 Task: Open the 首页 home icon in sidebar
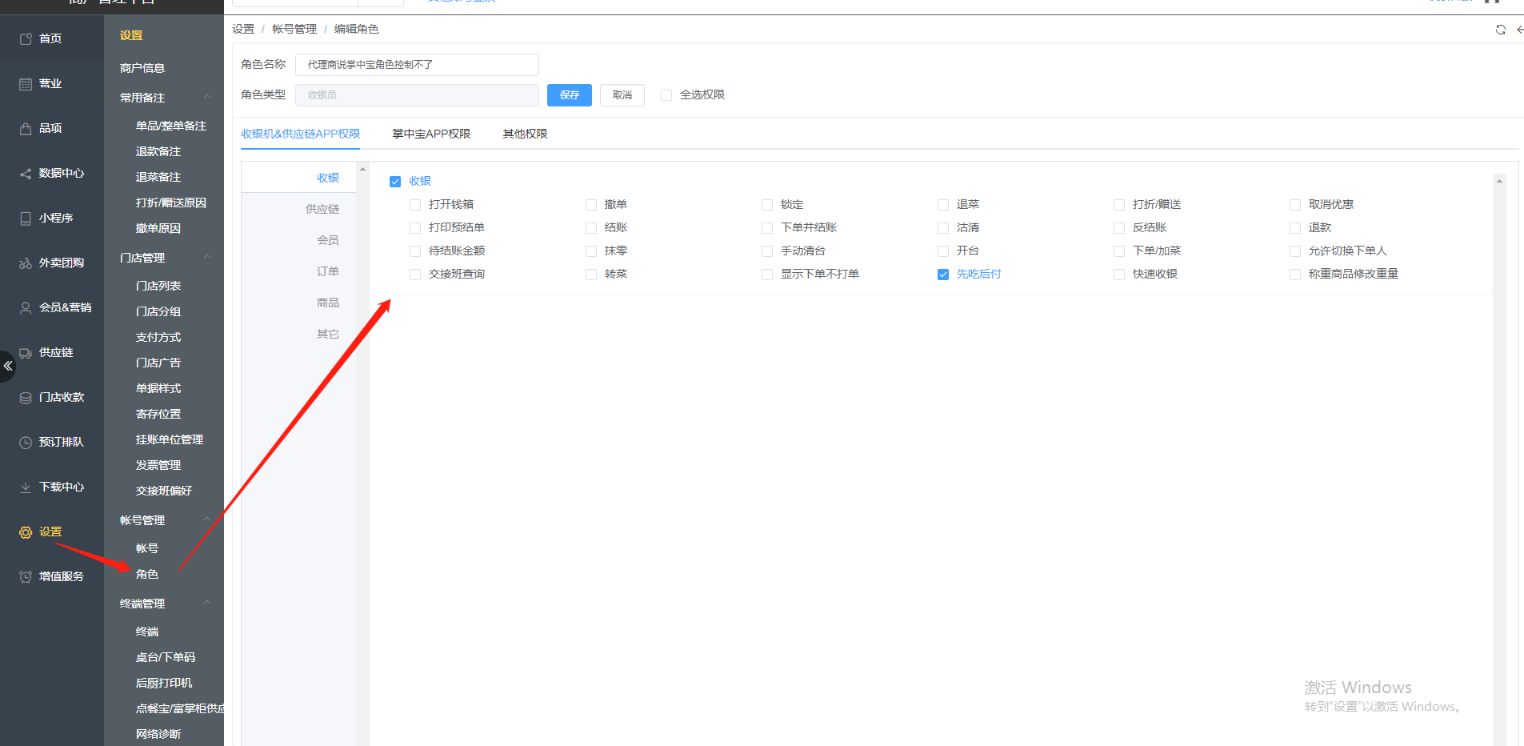pyautogui.click(x=26, y=38)
